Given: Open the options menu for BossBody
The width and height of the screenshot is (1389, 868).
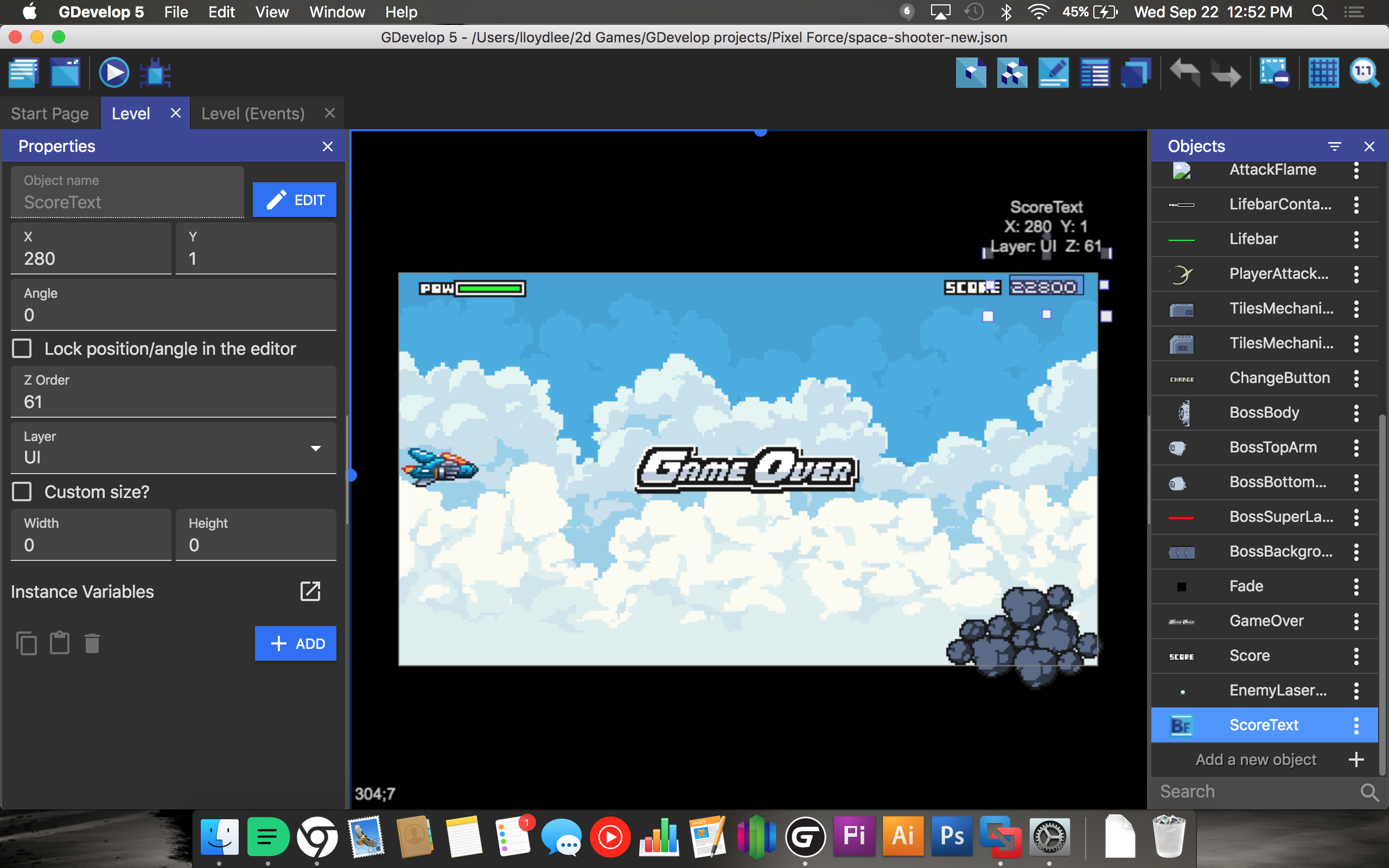Looking at the screenshot, I should click(1356, 412).
